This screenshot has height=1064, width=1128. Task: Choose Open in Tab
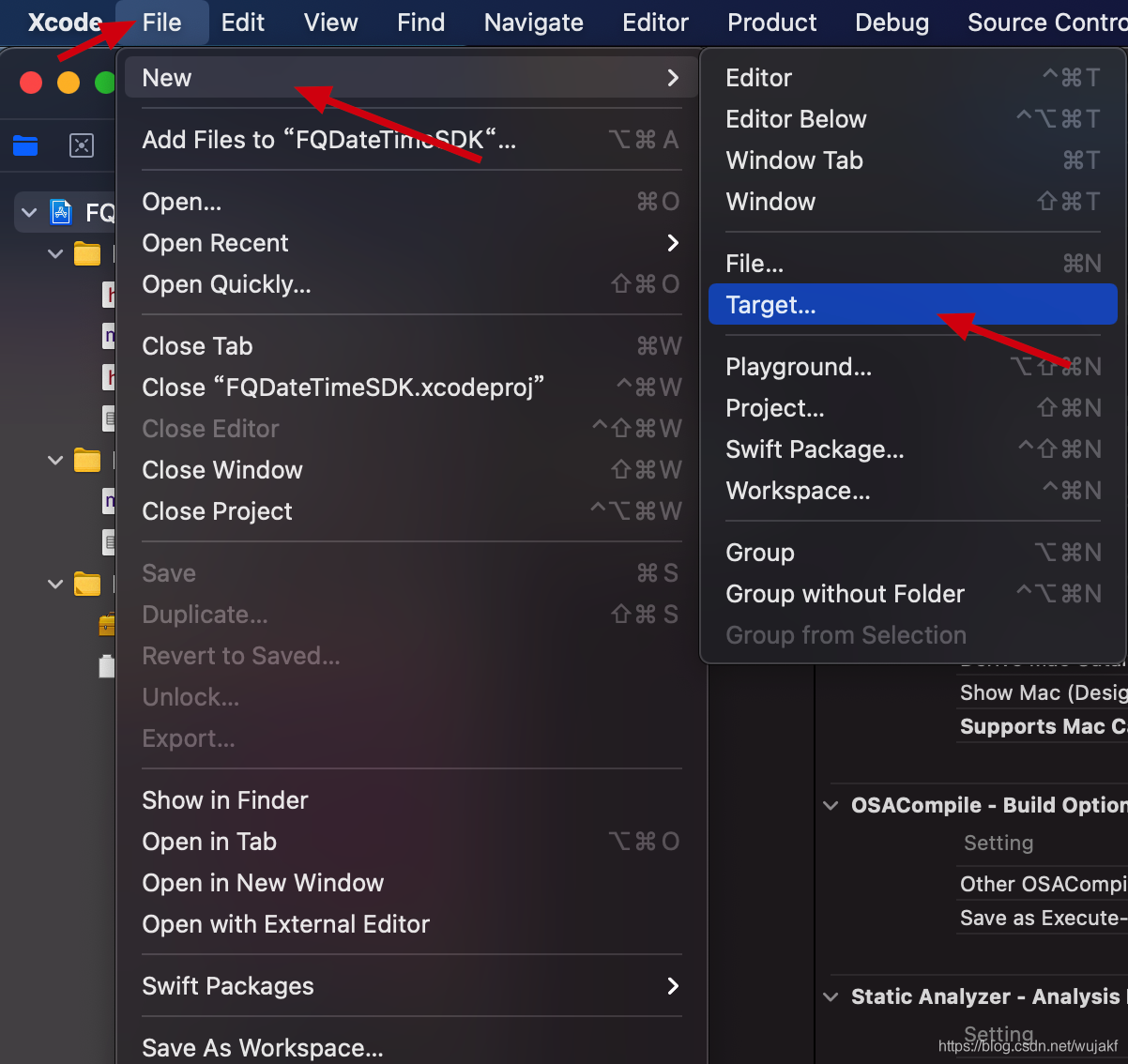coord(411,842)
